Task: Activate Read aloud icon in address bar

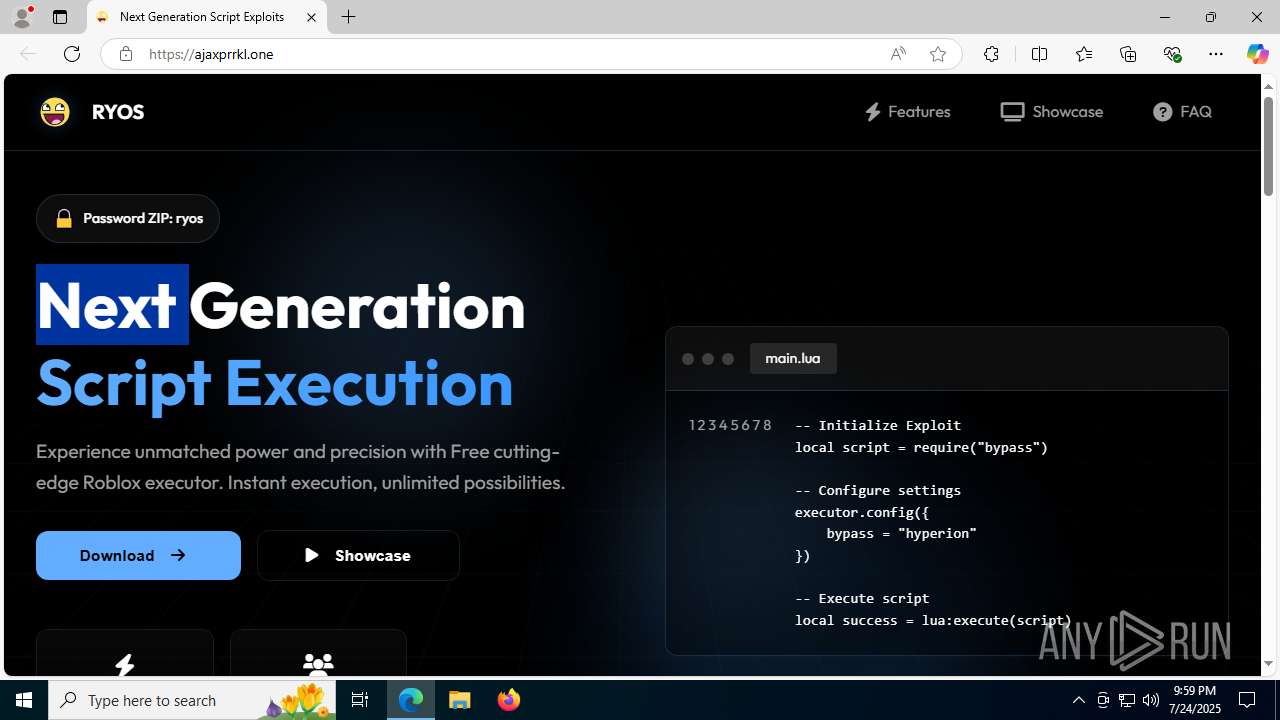Action: point(898,54)
